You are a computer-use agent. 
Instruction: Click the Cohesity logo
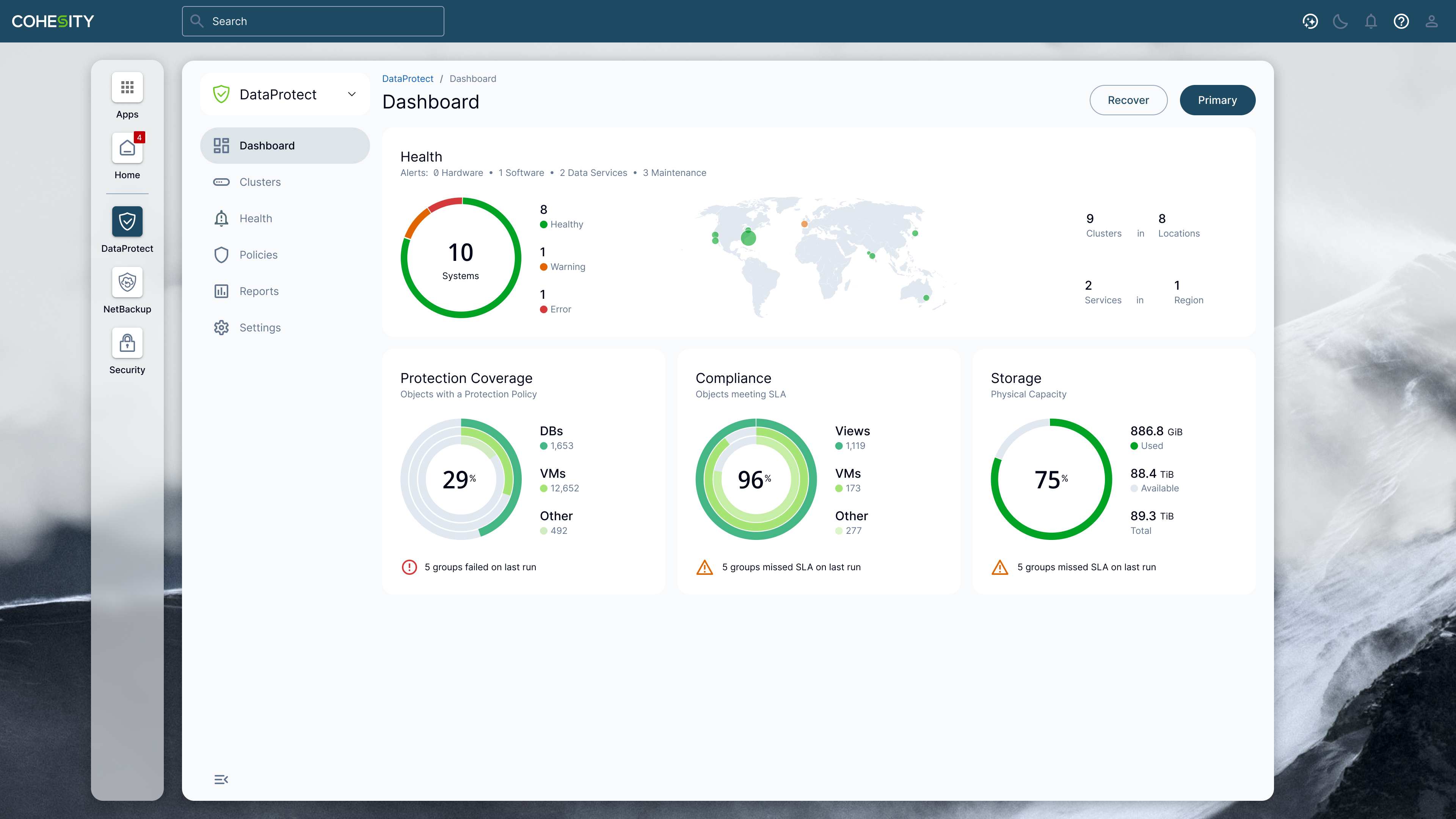pos(53,22)
